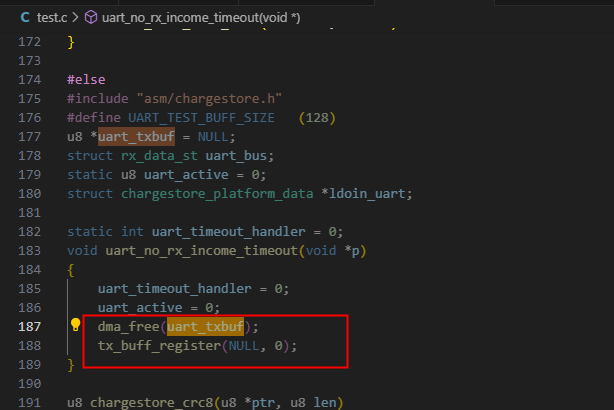Click ldoin_uart pointer name
Viewport: 614px width, 410px height.
click(x=367, y=194)
